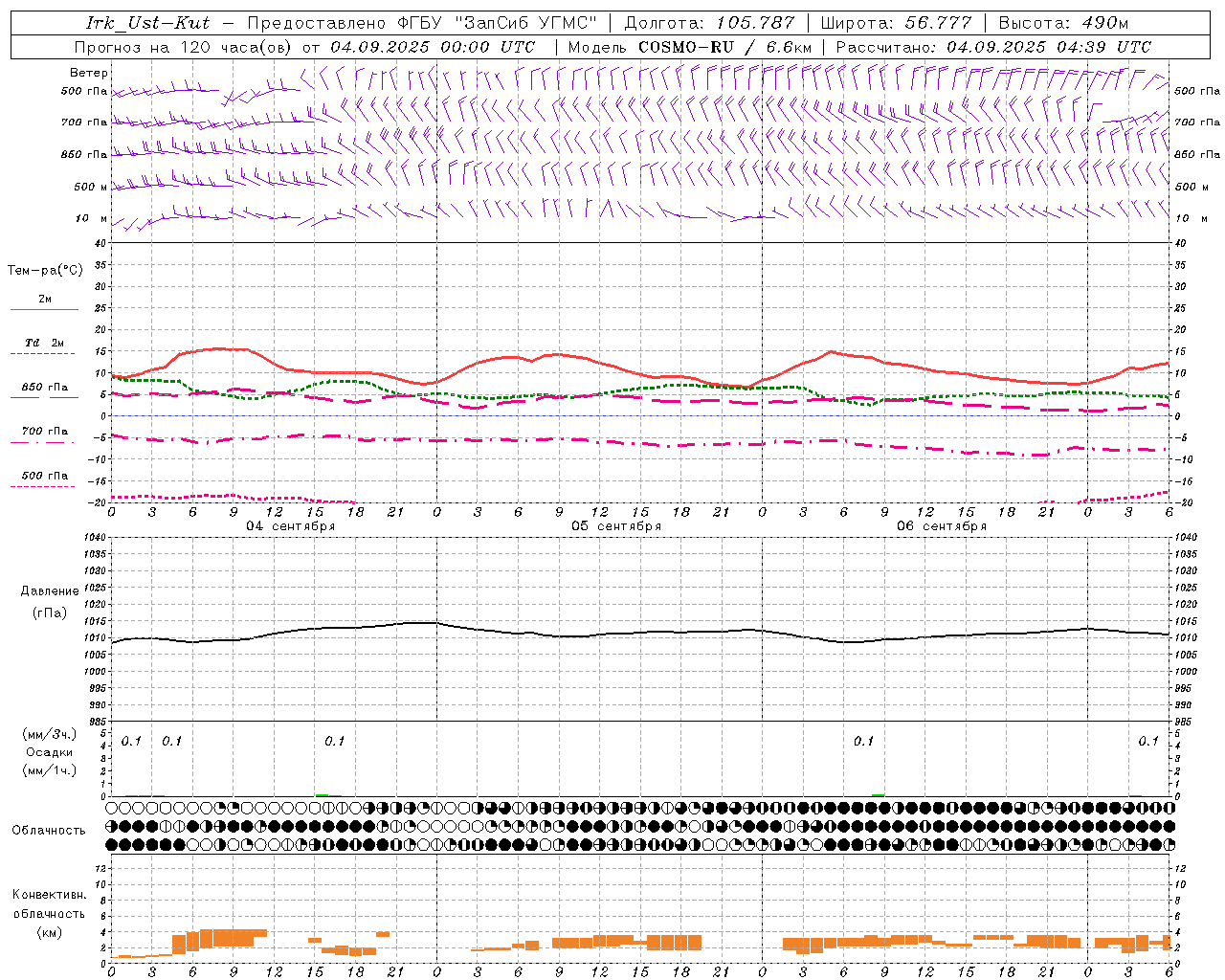This screenshot has height=980, width=1225.
Task: Select the elevation text Высота: 490м
Action: (x=1064, y=23)
